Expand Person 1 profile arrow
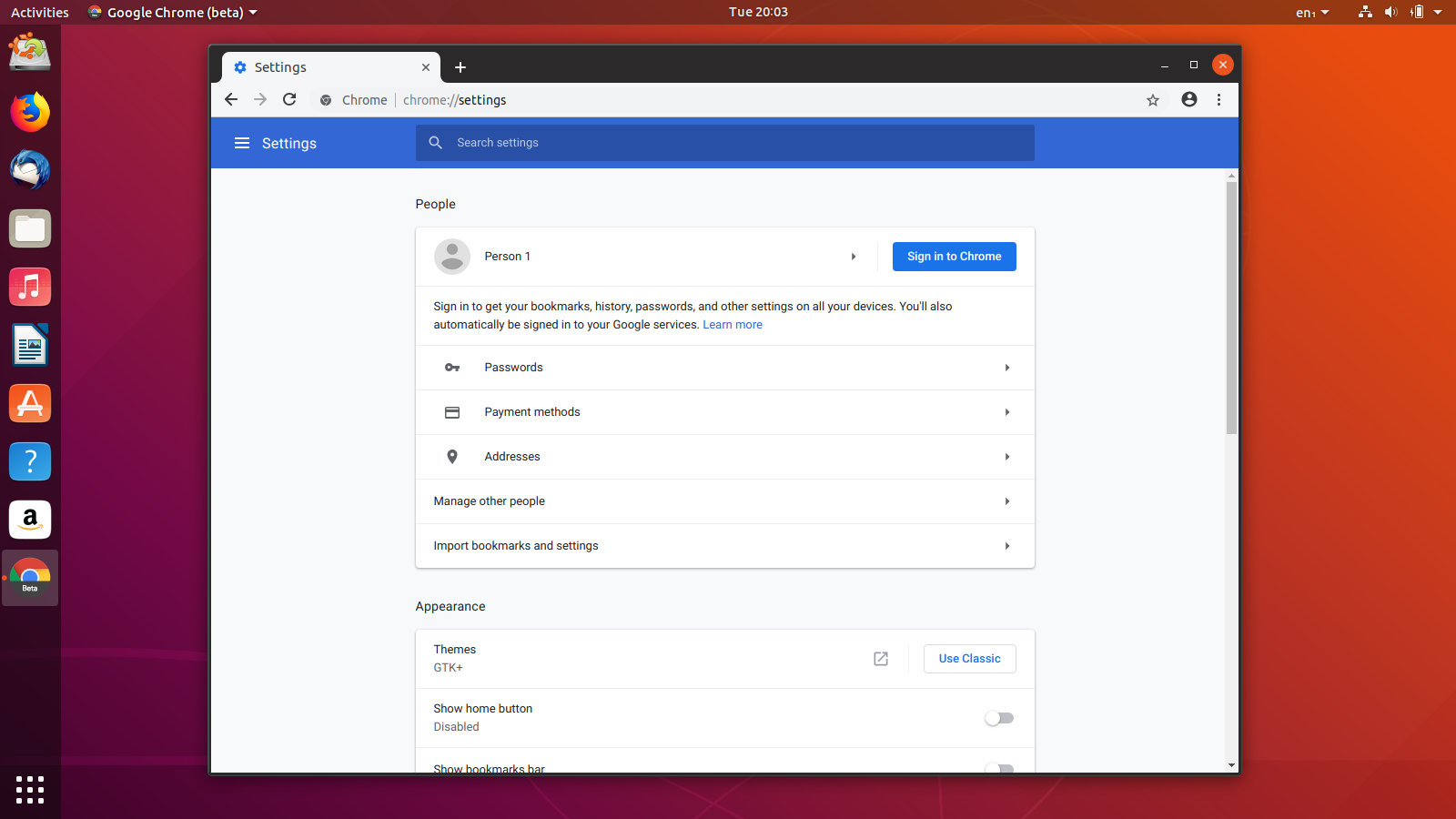Screen dimensions: 1456x819 click(854, 257)
